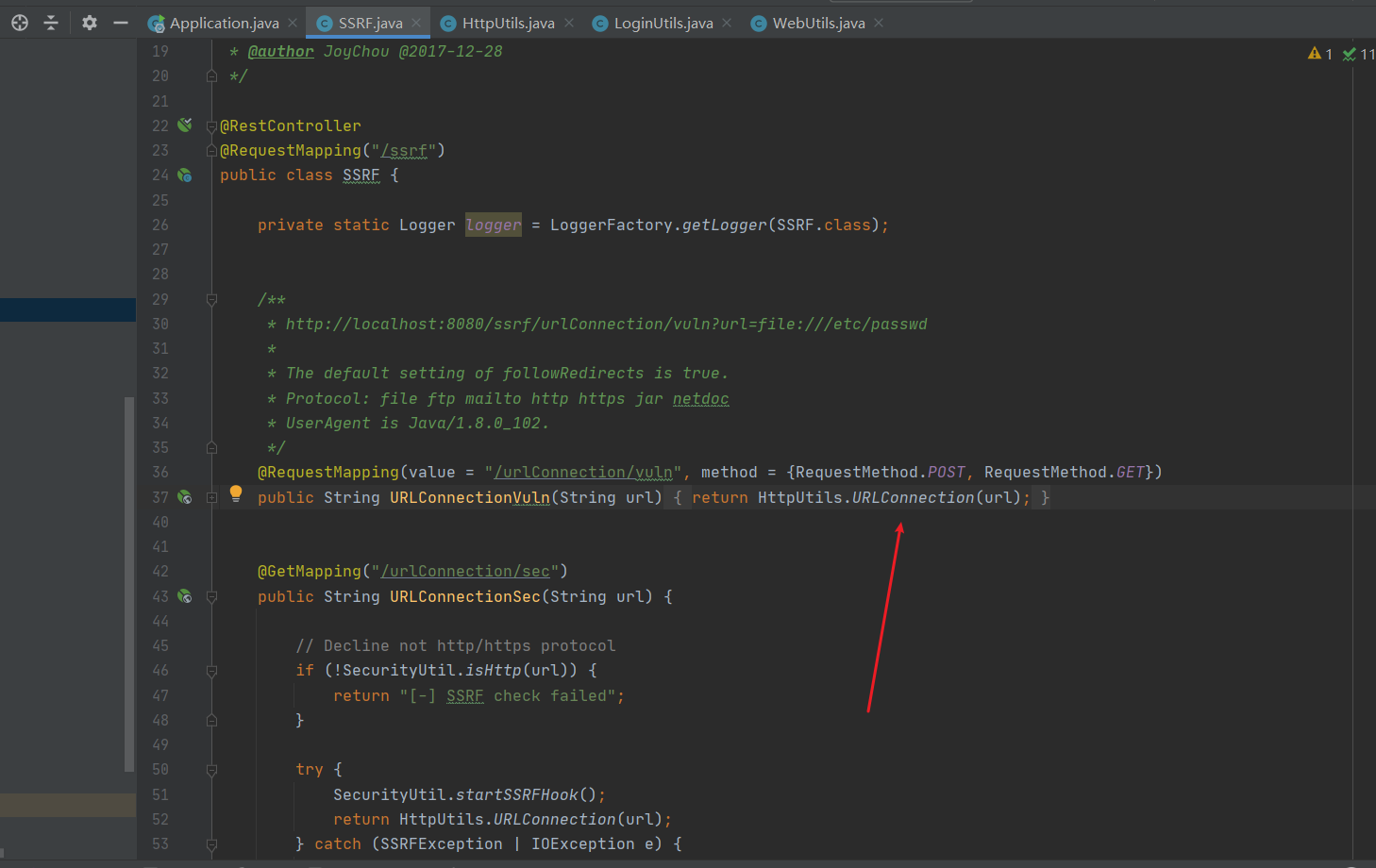This screenshot has height=868, width=1376.
Task: Collapse the try block fold on line 50
Action: (x=212, y=770)
